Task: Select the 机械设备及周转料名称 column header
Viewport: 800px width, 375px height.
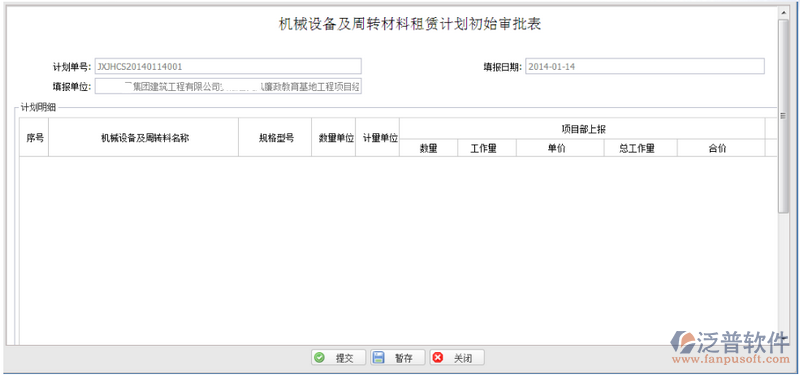Action: [144, 138]
